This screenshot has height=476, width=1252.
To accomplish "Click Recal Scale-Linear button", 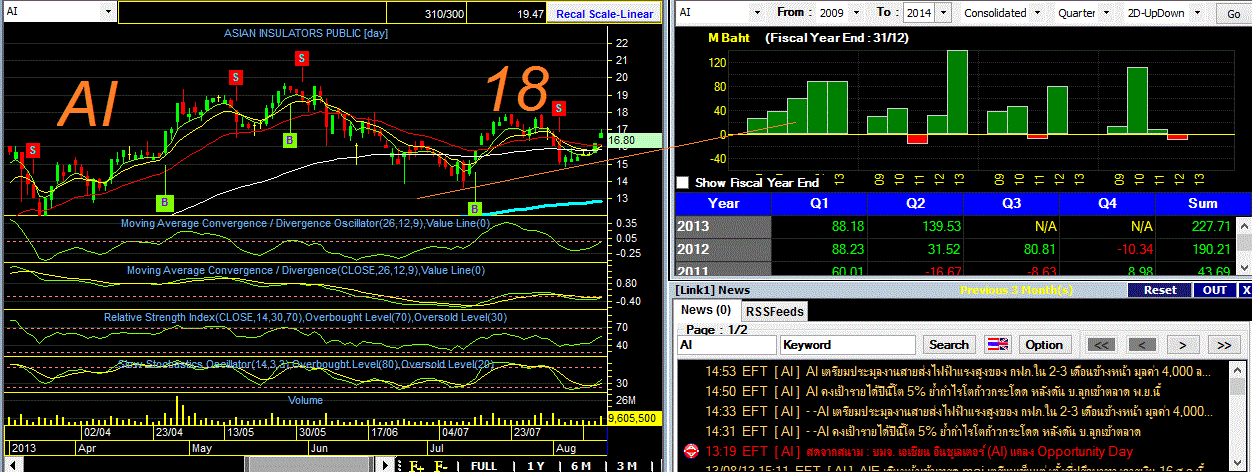I will [x=604, y=14].
